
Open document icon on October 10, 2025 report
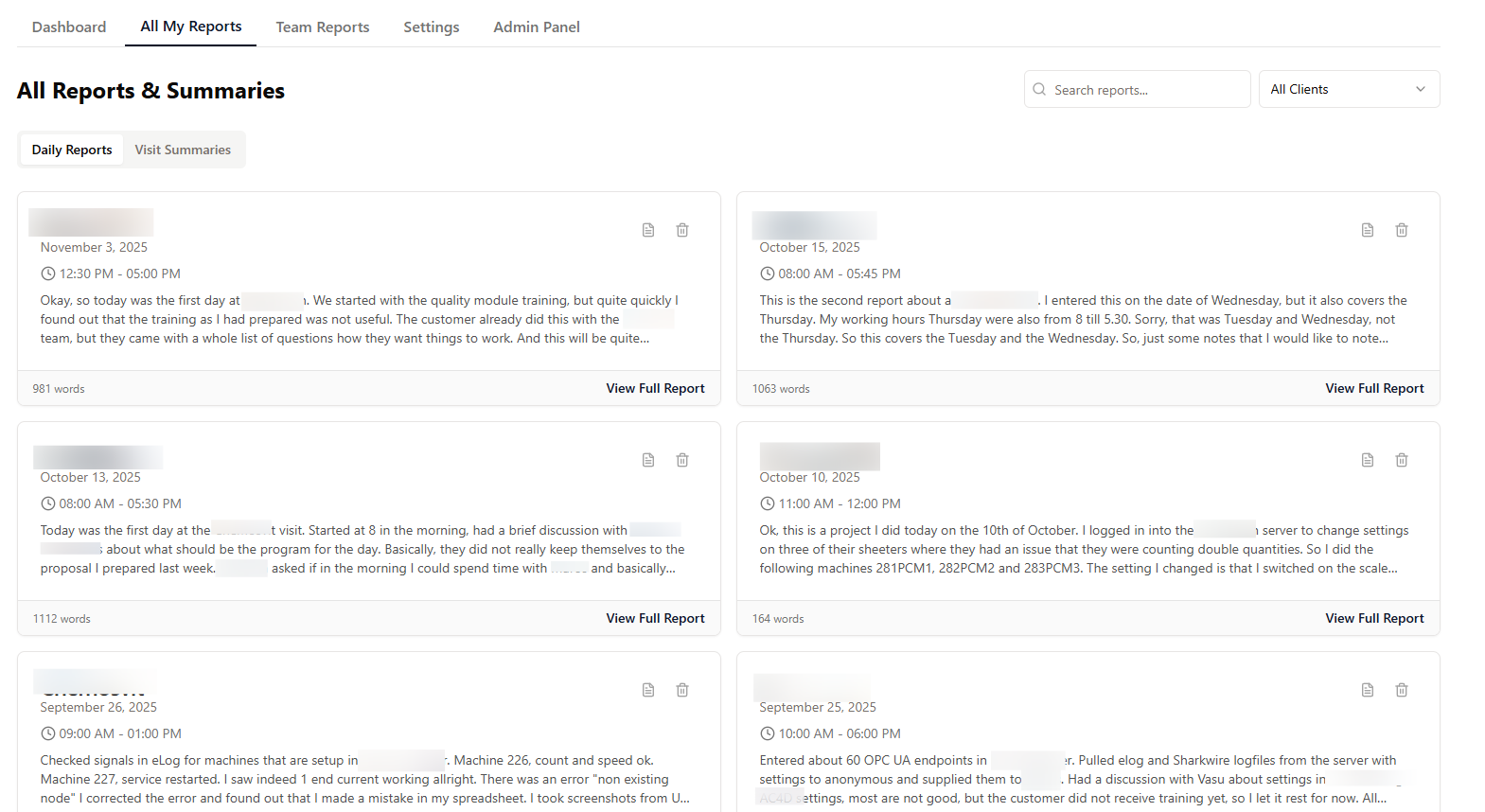tap(1368, 460)
